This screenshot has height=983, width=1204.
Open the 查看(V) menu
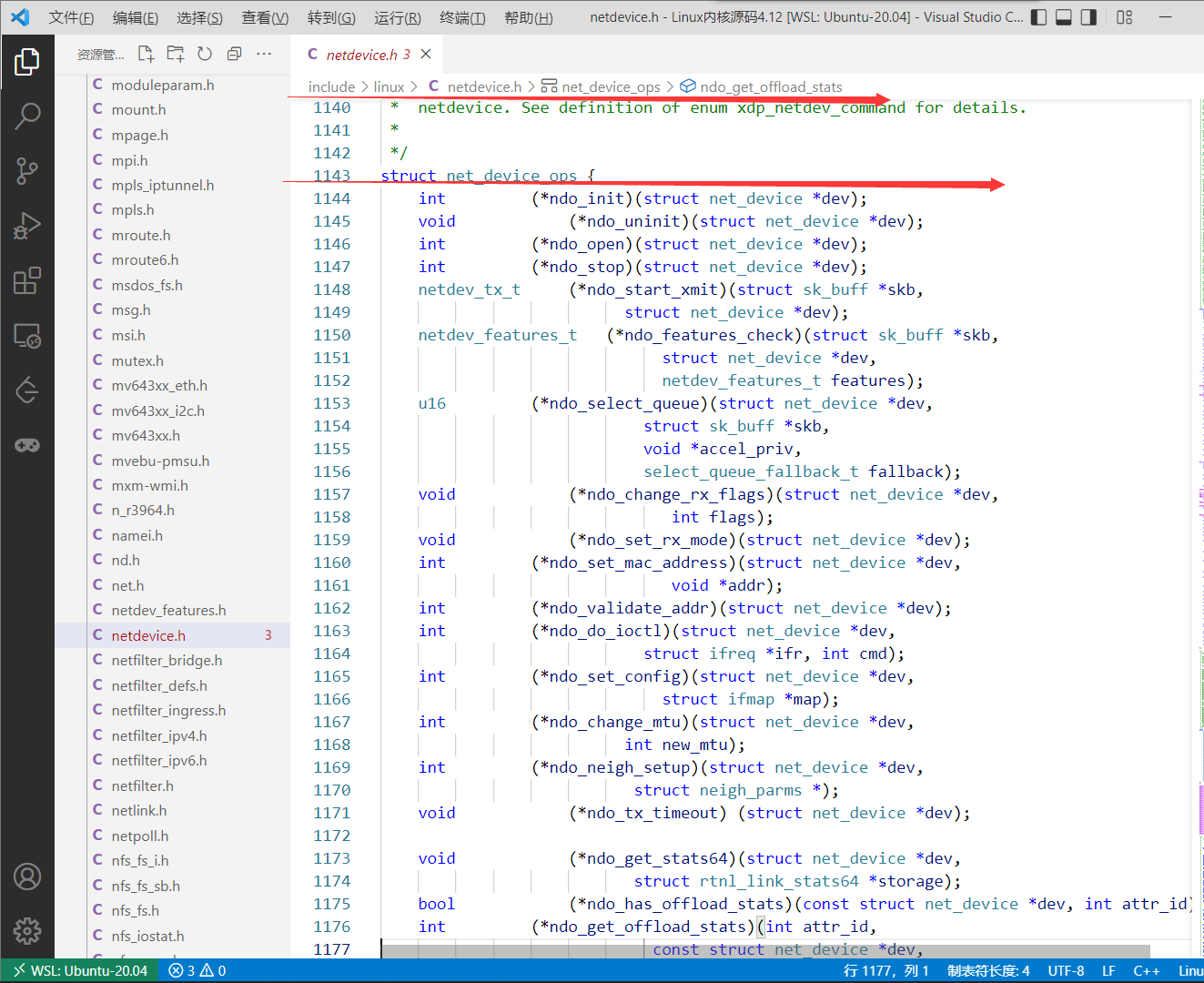pyautogui.click(x=265, y=17)
